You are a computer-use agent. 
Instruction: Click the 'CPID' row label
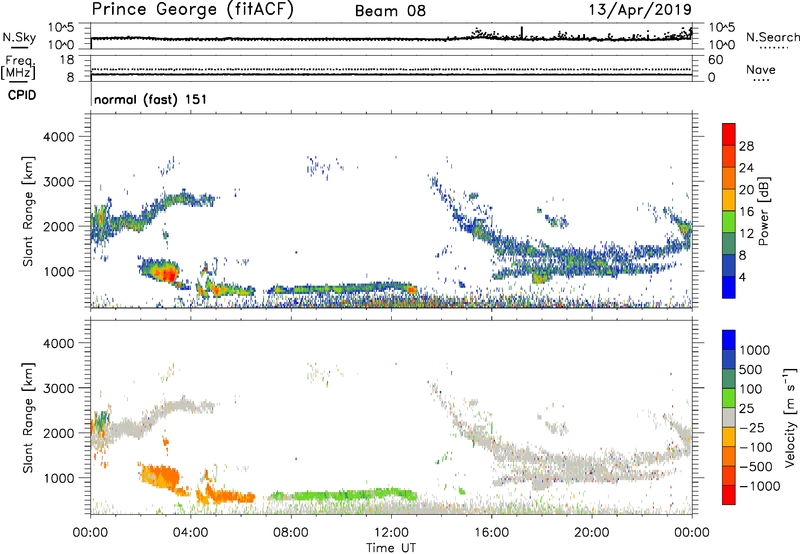tap(22, 95)
